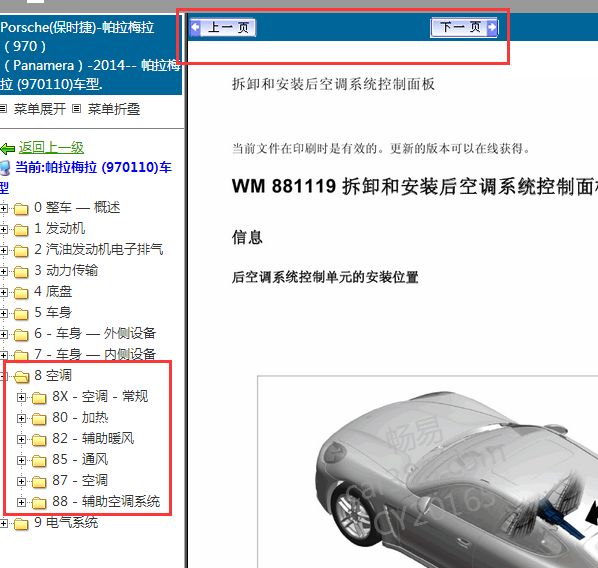Expand the 0 整车 — 概述 node
Viewport: 598px width, 568px height.
click(3, 208)
